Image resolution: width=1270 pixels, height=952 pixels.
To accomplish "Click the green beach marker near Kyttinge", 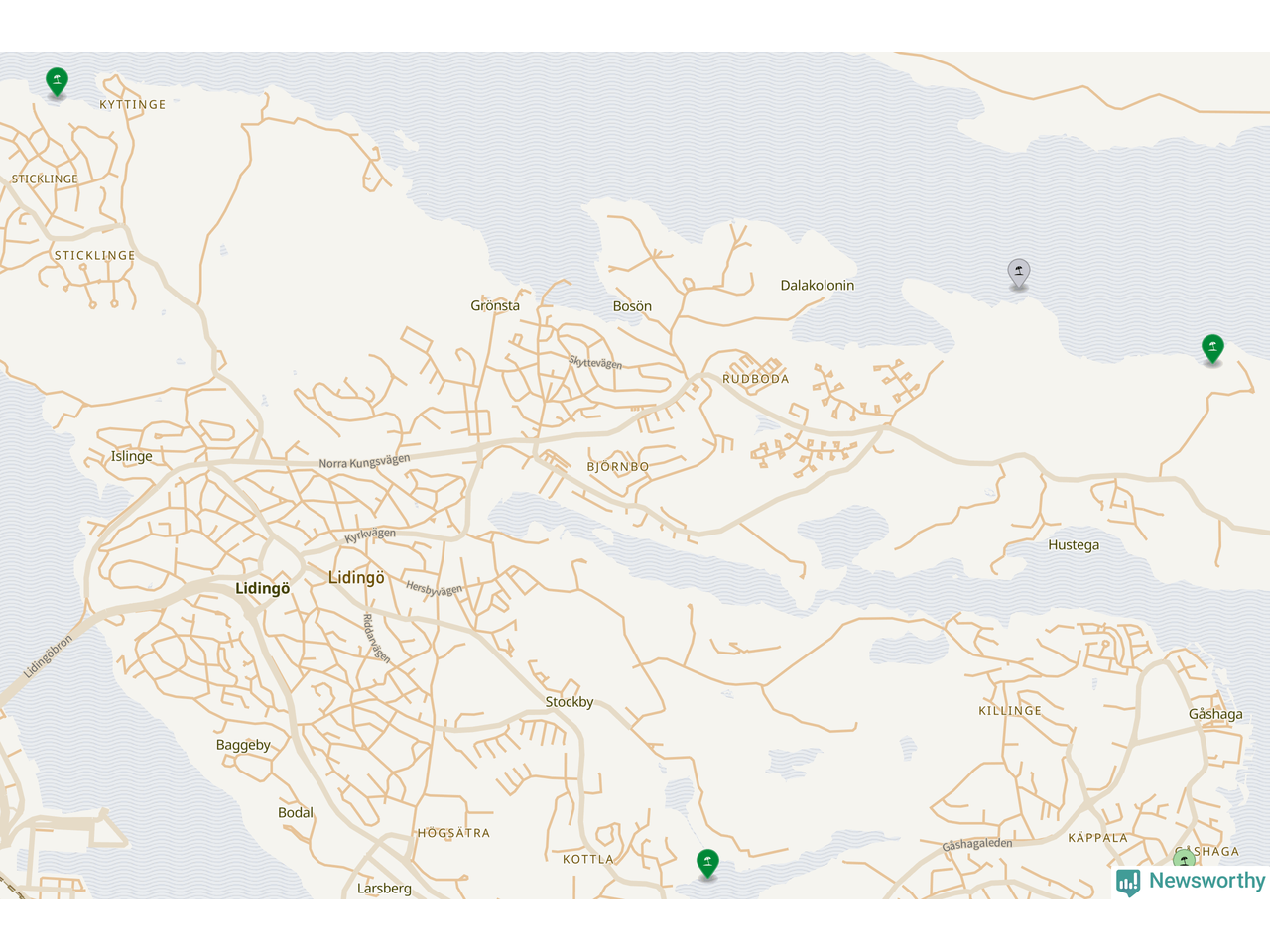I will [x=58, y=81].
